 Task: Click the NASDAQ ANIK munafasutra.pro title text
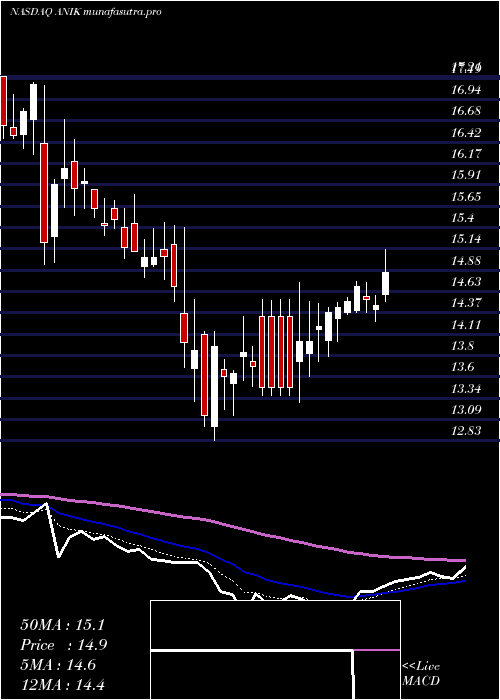tap(85, 12)
